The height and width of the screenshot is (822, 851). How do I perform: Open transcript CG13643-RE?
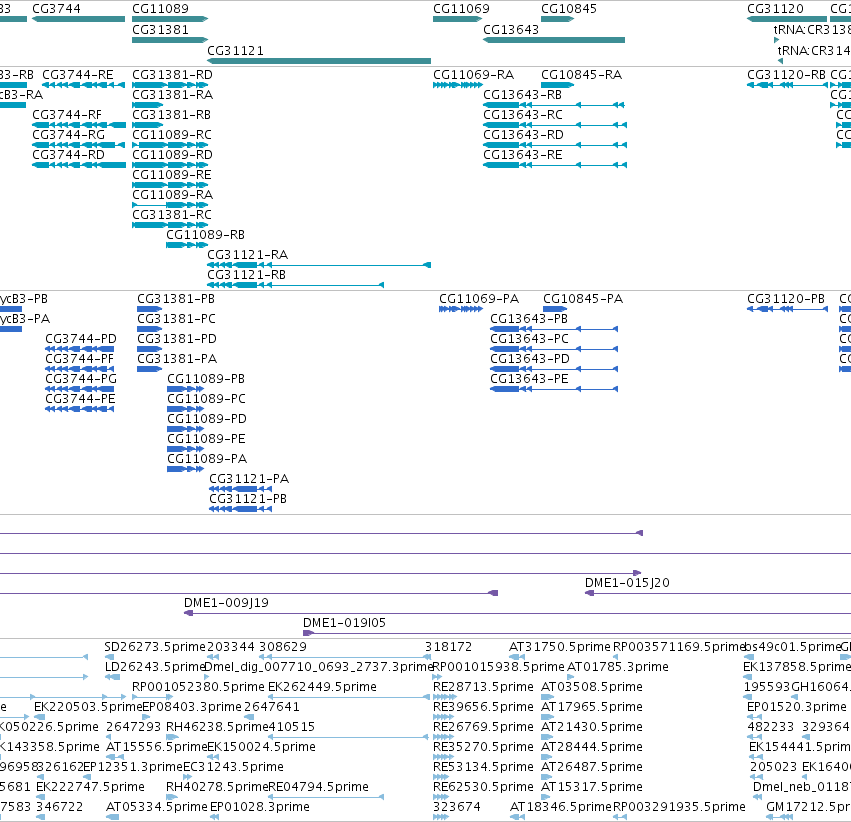point(523,155)
